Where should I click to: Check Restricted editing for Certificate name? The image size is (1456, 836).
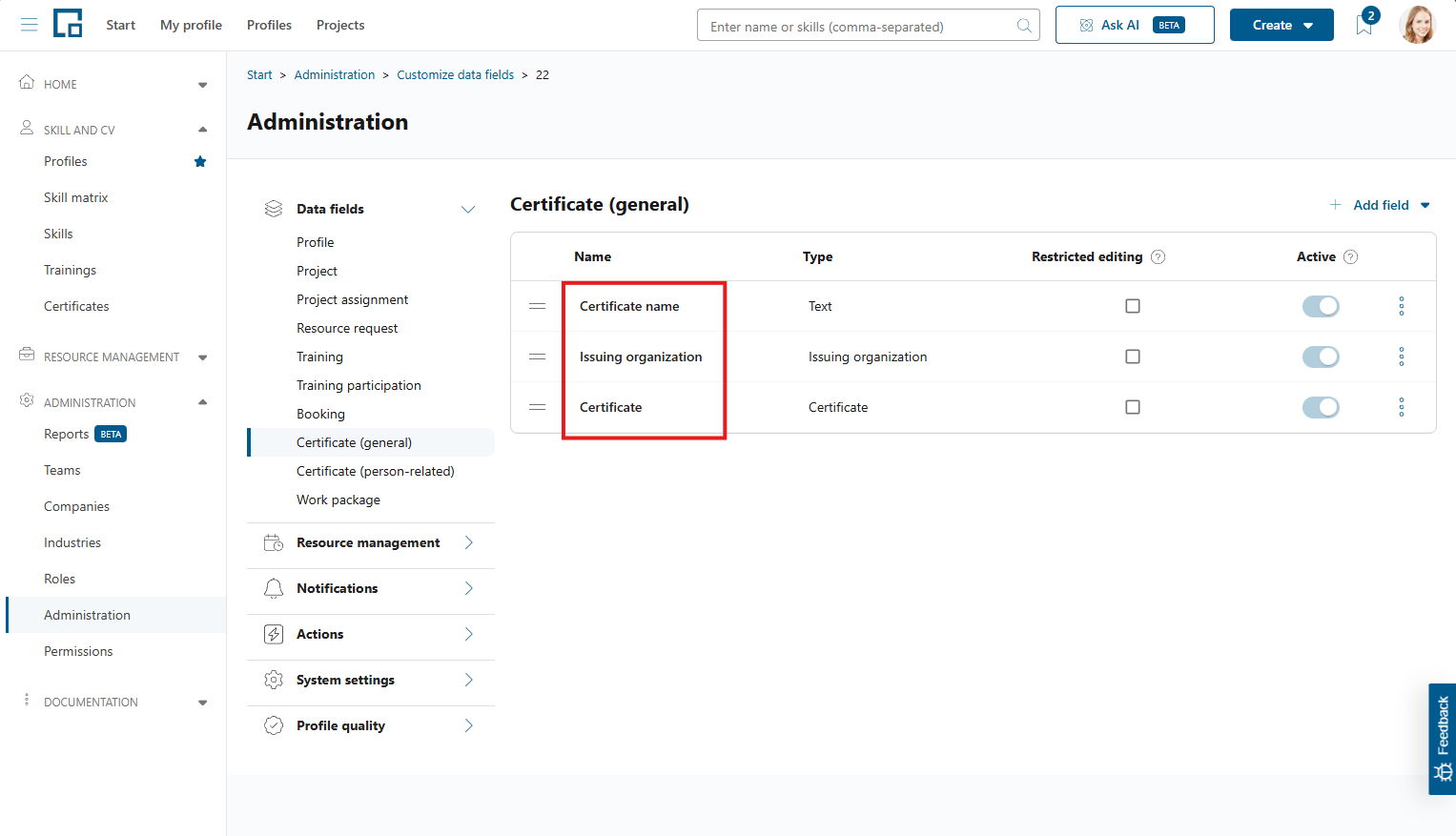tap(1133, 306)
